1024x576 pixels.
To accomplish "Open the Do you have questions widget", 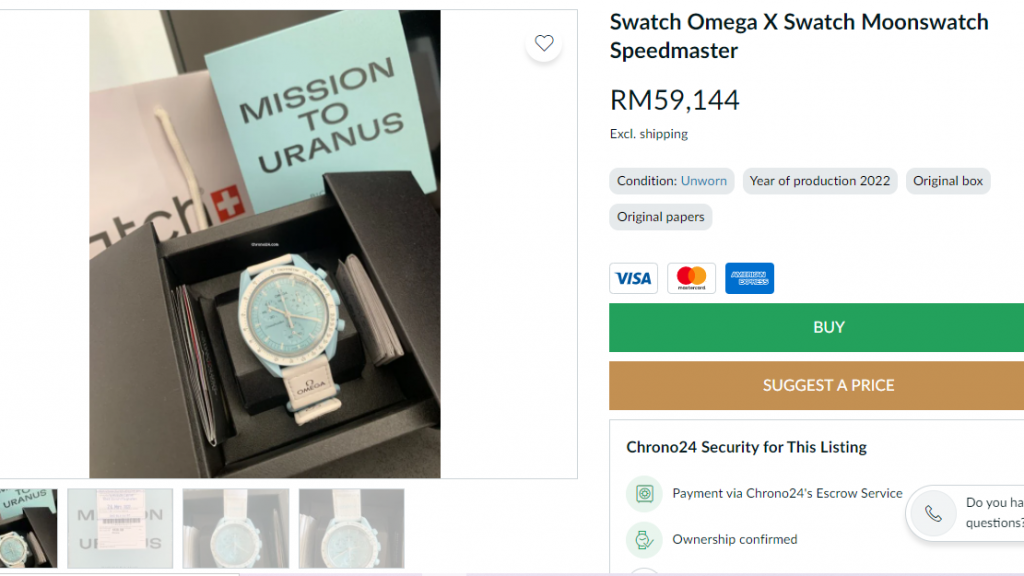I will coord(990,513).
